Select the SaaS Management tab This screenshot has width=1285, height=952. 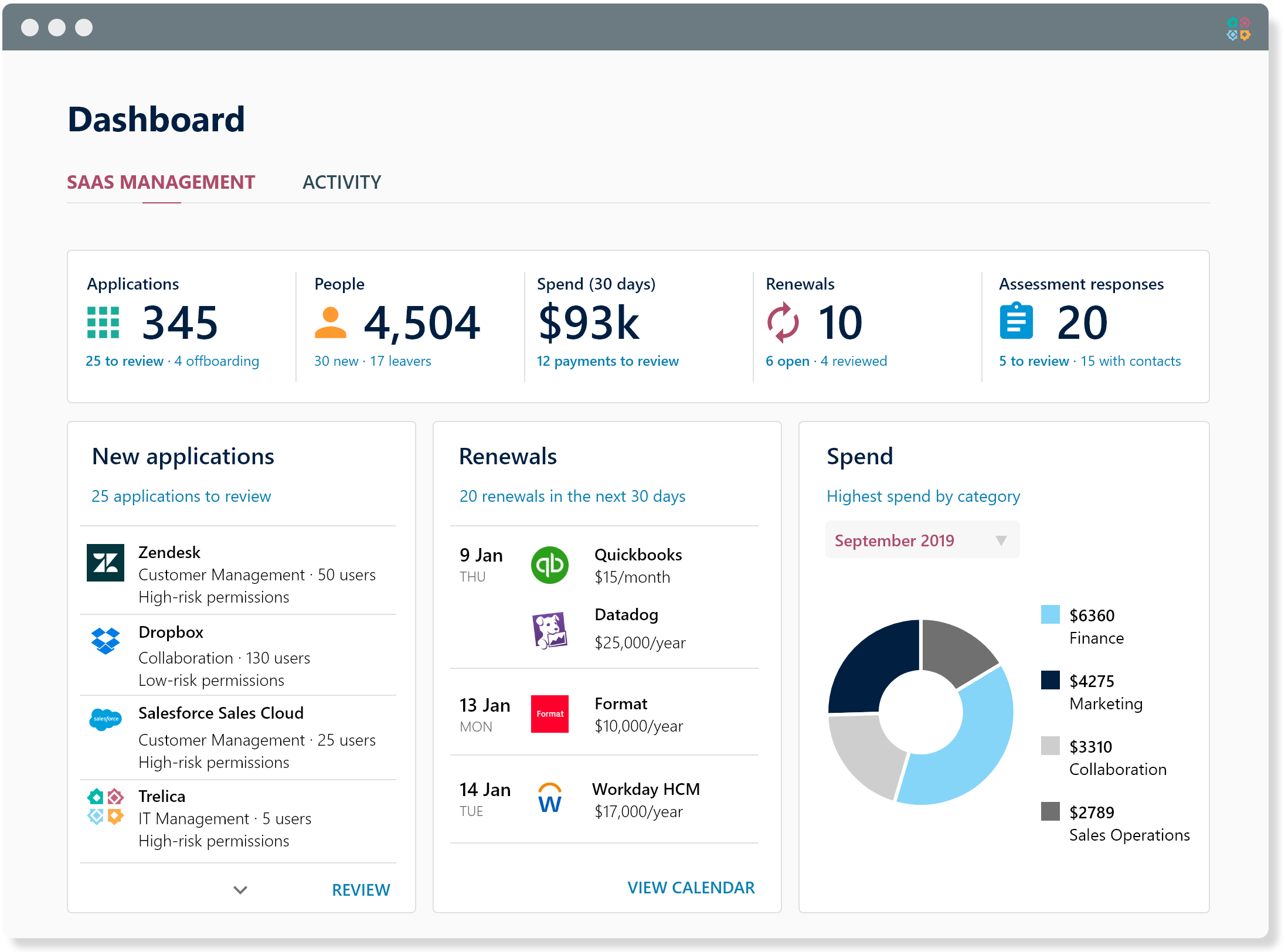click(161, 182)
